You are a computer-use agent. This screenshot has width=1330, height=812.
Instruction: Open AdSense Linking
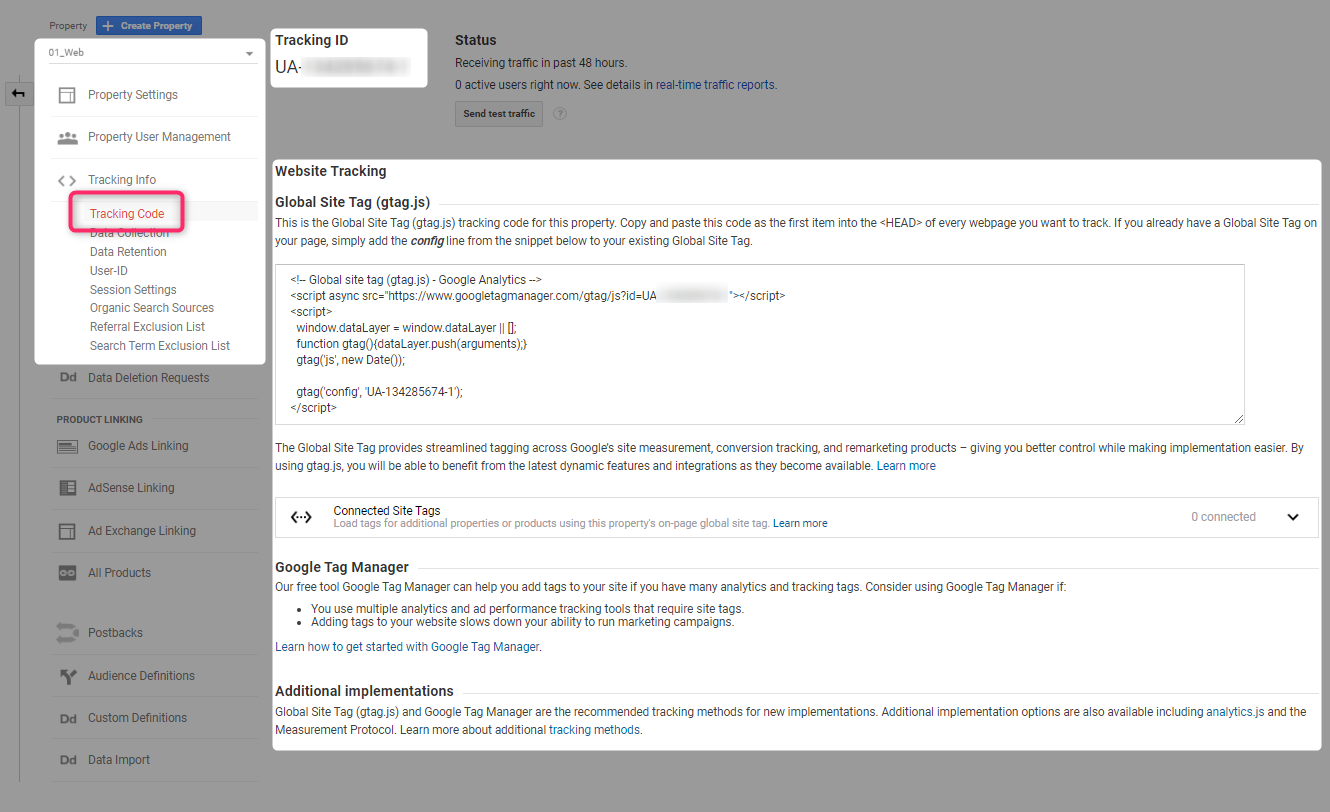(x=131, y=488)
